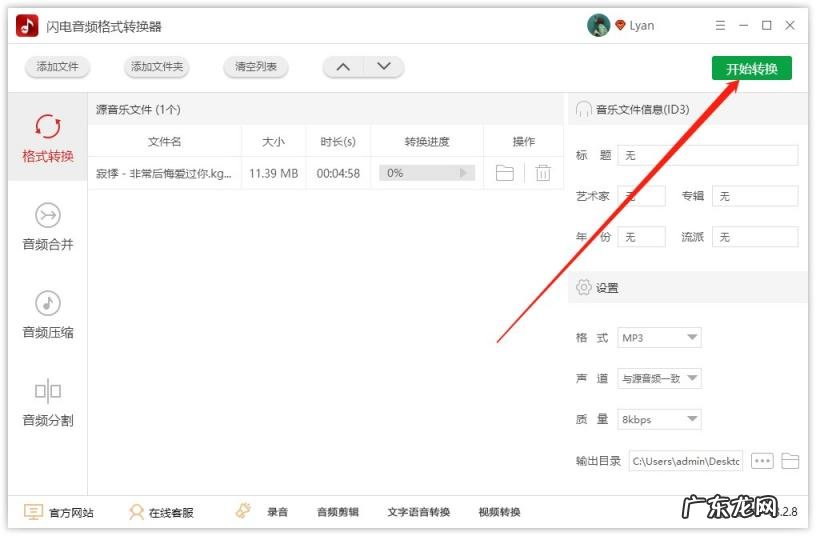The width and height of the screenshot is (816, 536).
Task: Browse output directory with the ... button
Action: tap(762, 461)
